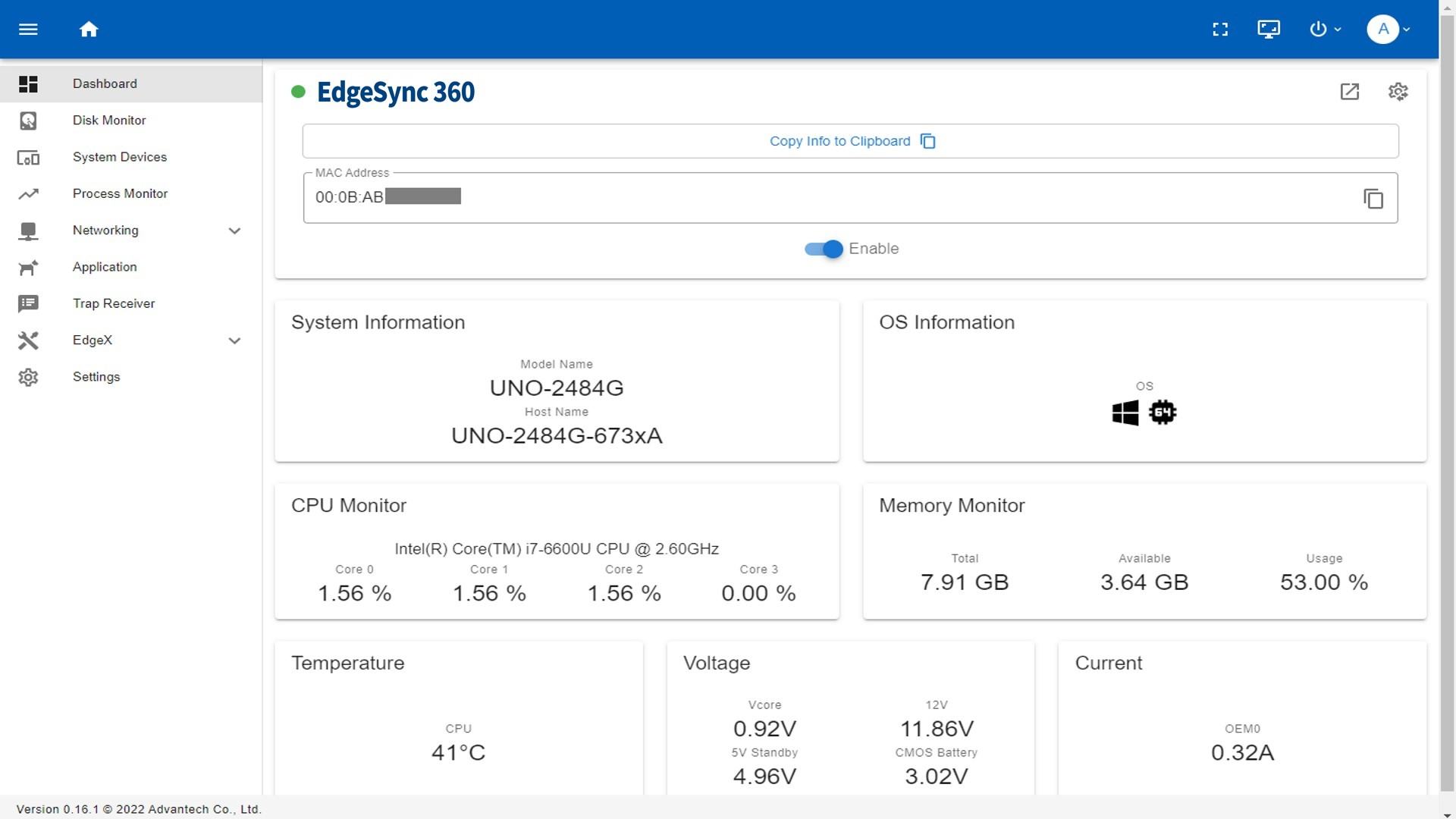Enter fullscreen mode via header icon
Screen dimensions: 1456x819
tap(1220, 30)
